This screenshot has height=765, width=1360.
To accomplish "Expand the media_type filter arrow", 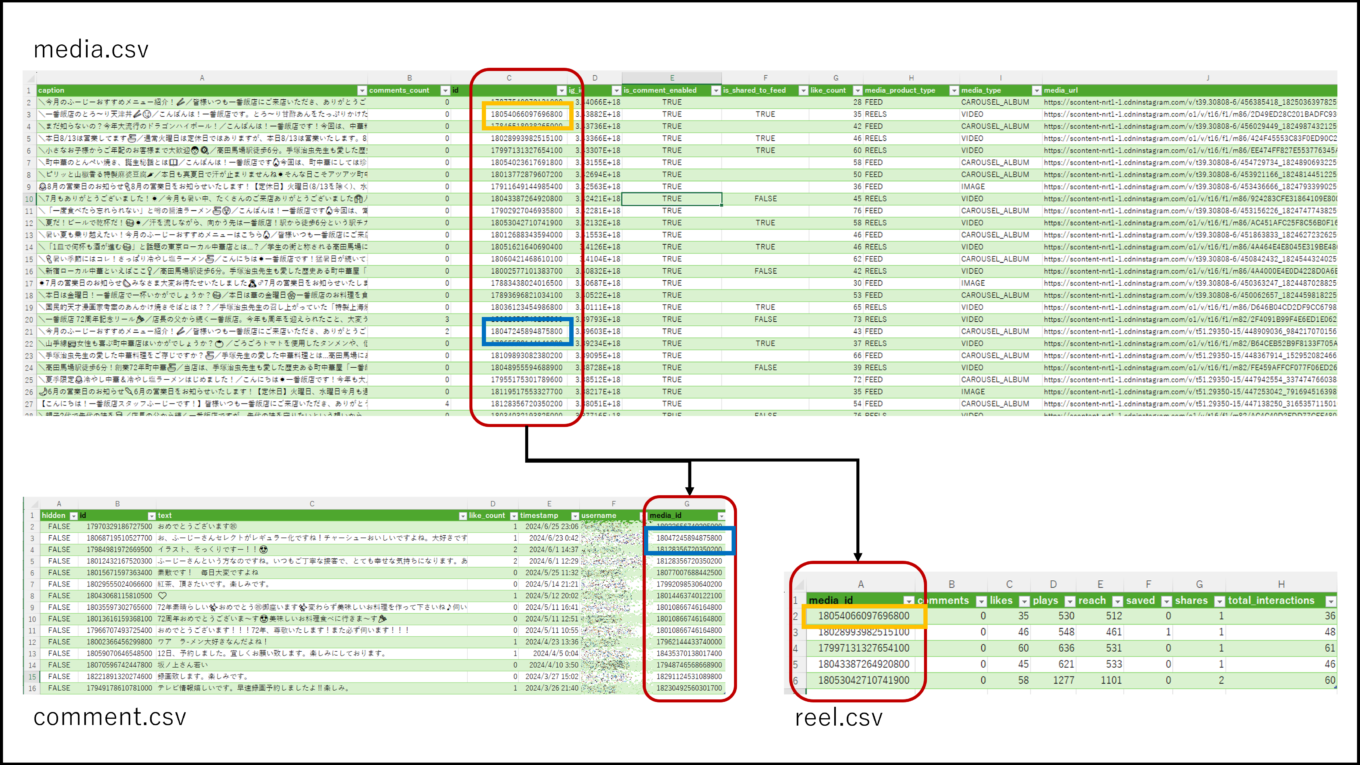I will tap(1036, 91).
